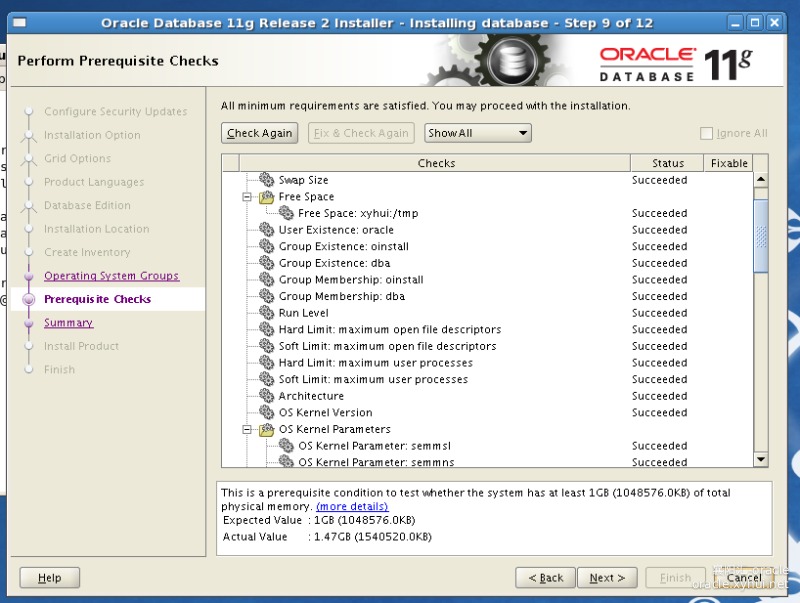The height and width of the screenshot is (603, 800).
Task: Click gear icon next to Group Membership: dba
Action: pos(266,296)
